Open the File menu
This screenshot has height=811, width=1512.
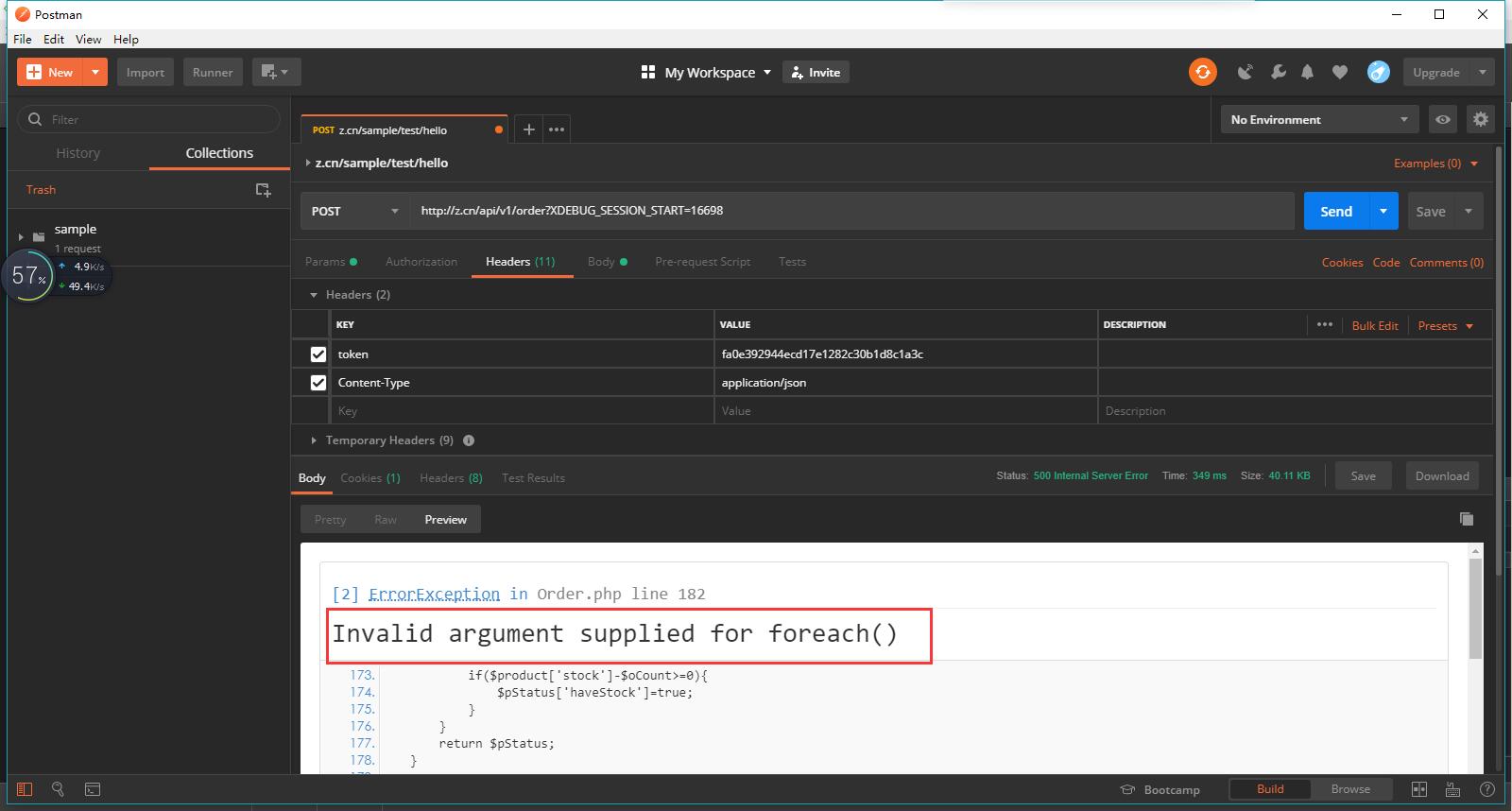(23, 39)
